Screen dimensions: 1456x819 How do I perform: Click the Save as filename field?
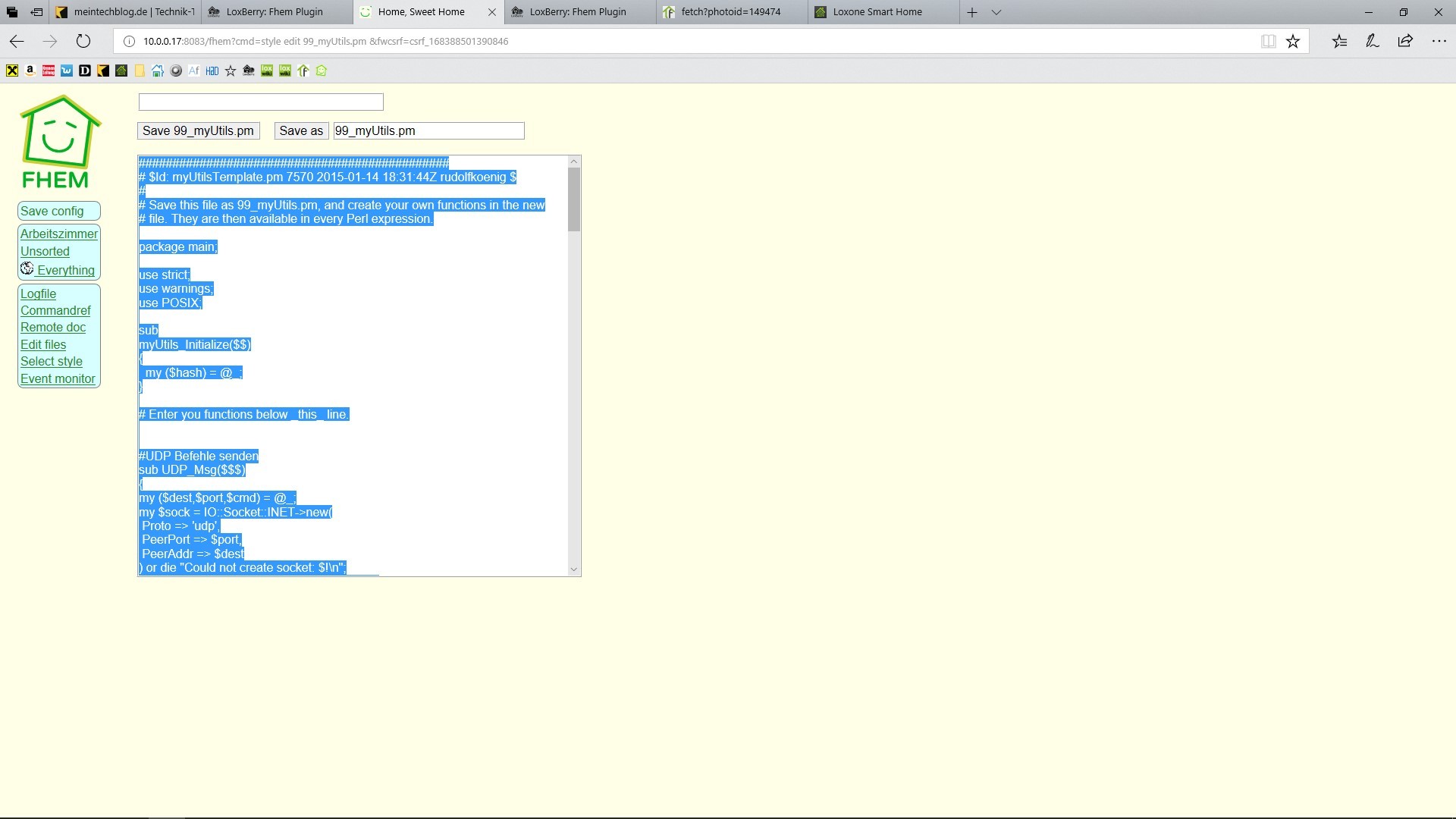click(428, 130)
